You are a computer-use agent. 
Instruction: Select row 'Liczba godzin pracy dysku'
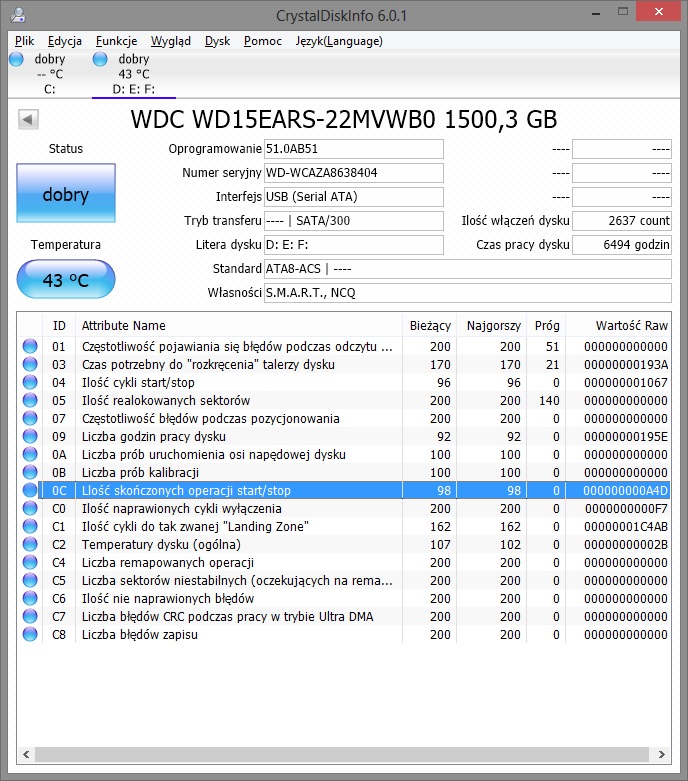tap(344, 436)
